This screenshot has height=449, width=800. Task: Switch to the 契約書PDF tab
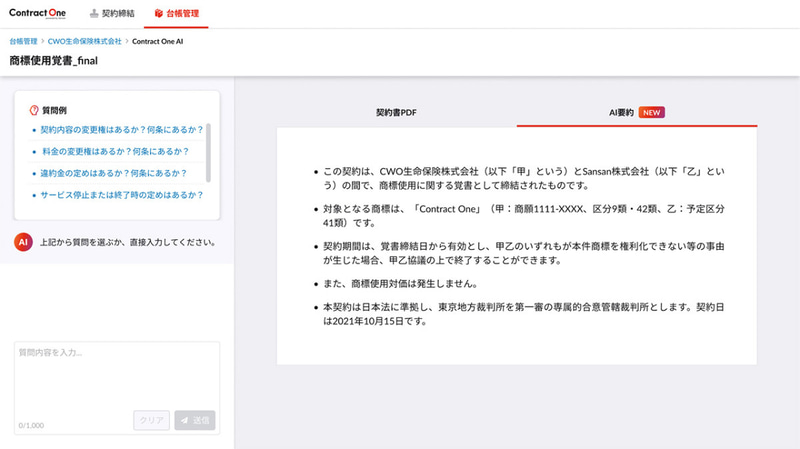click(396, 112)
